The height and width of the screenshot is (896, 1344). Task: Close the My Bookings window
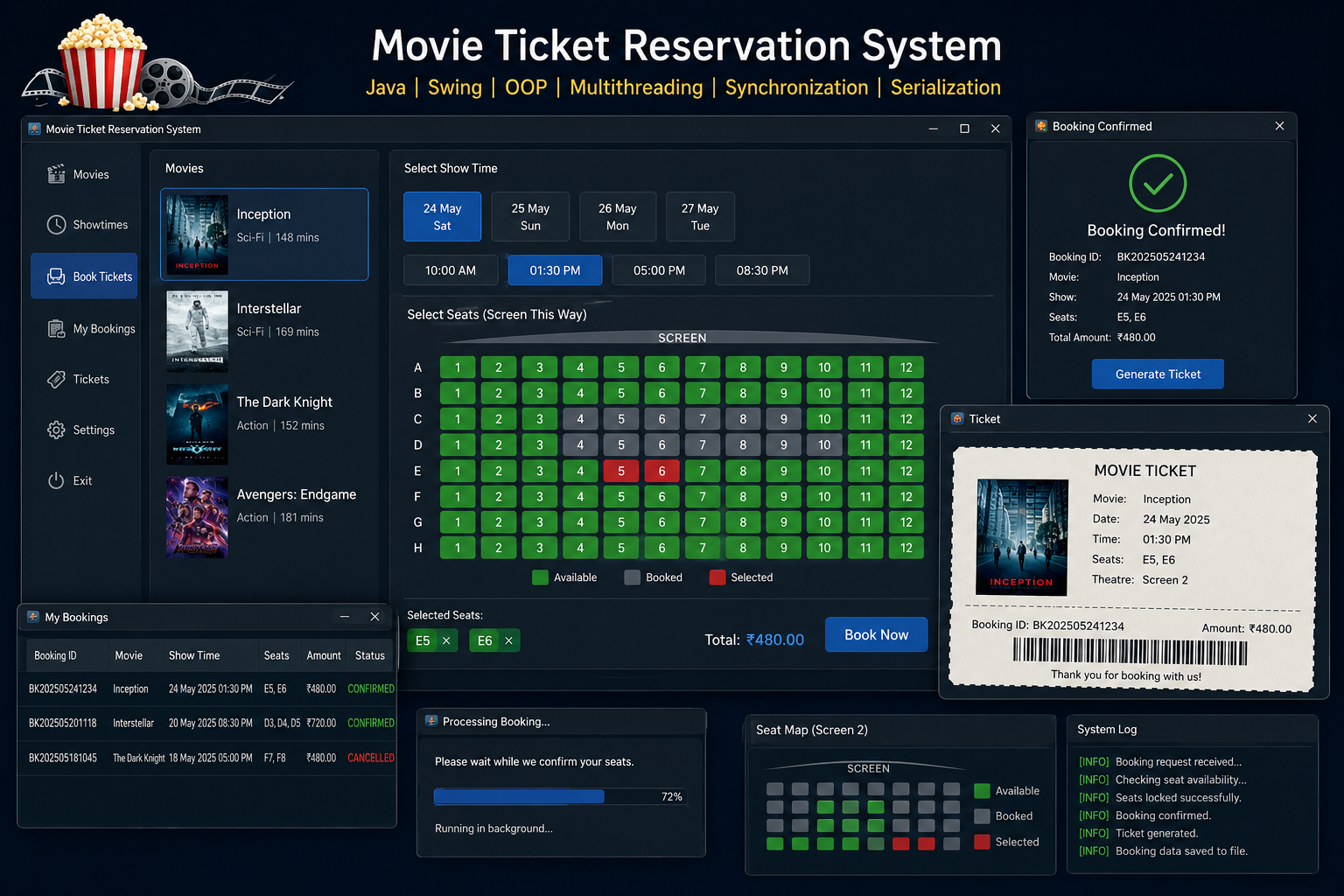[x=374, y=617]
